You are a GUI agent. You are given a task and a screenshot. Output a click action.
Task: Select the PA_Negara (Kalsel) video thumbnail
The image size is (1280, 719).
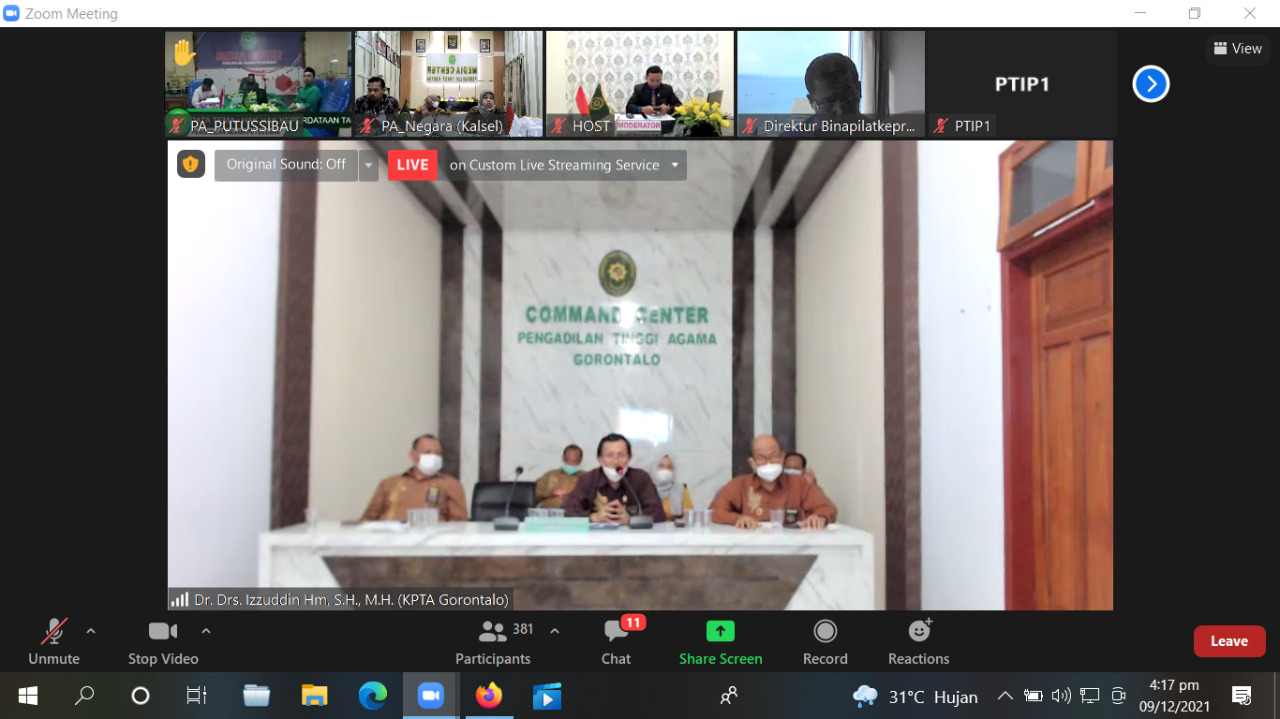click(x=449, y=83)
